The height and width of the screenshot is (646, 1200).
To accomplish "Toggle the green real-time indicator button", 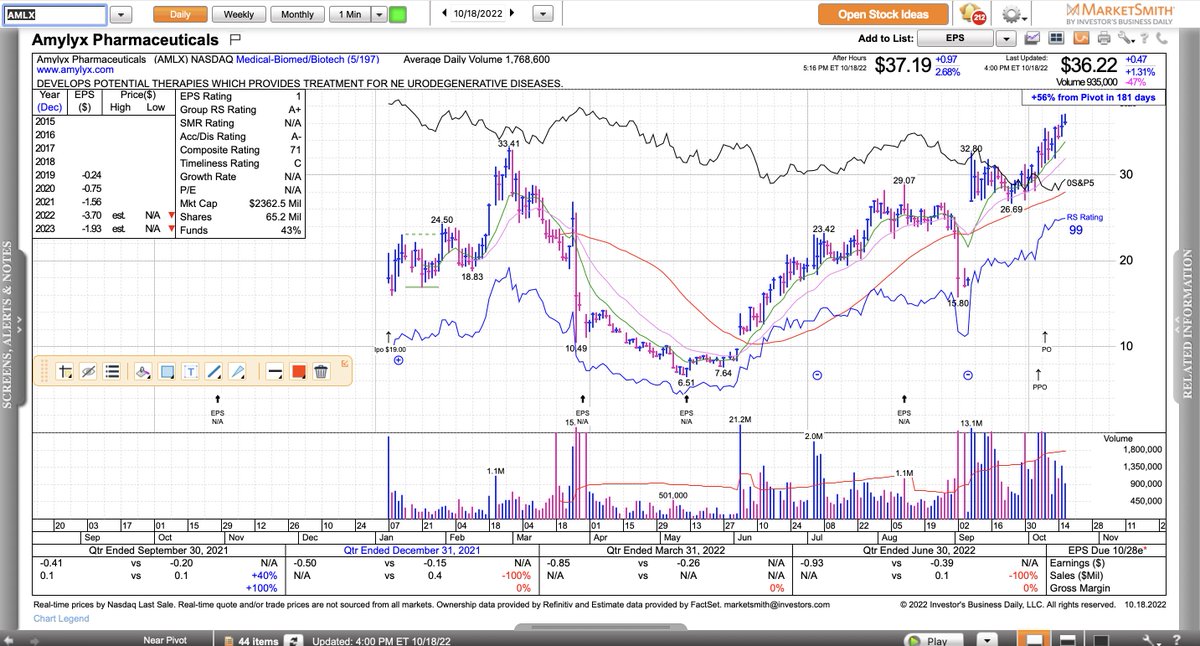I will click(x=398, y=15).
